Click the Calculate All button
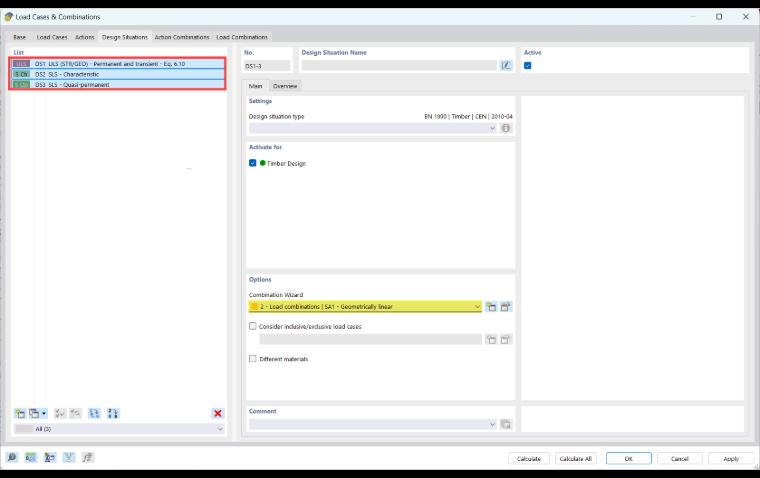This screenshot has height=478, width=760. (575, 459)
